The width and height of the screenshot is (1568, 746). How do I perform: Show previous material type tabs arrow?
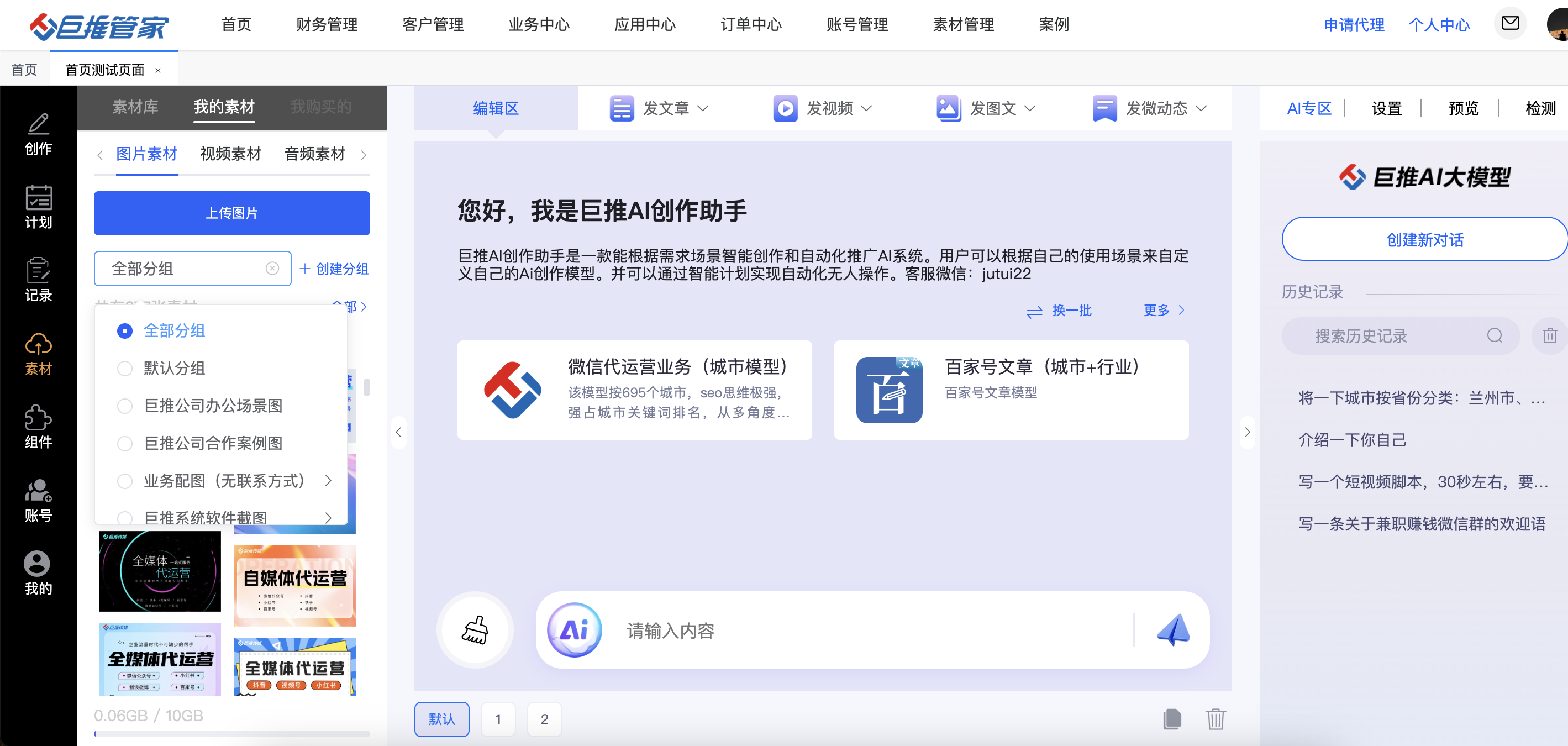pos(100,155)
